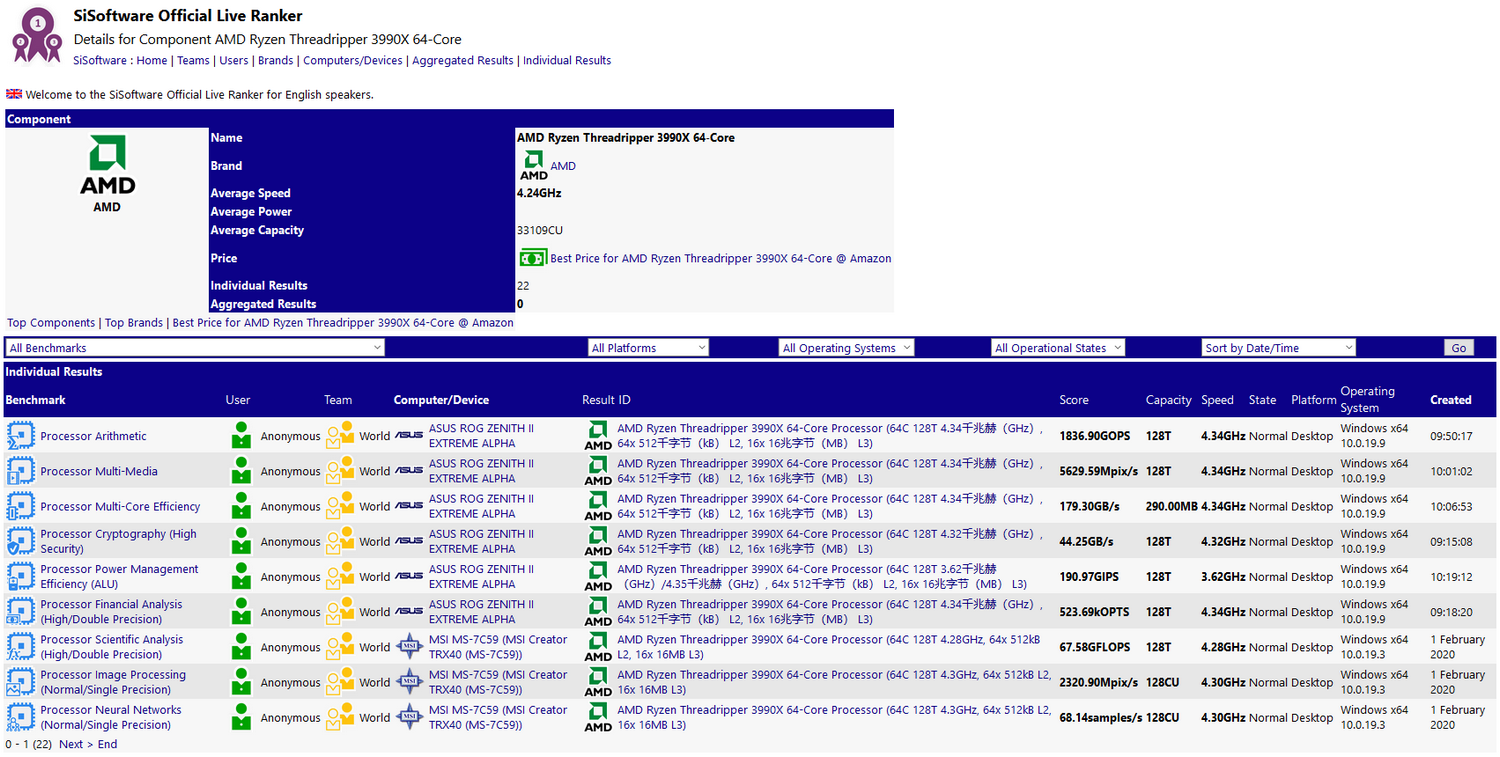Open the Processor Arithmetic benchmark link
1500x757 pixels.
pyautogui.click(x=93, y=436)
